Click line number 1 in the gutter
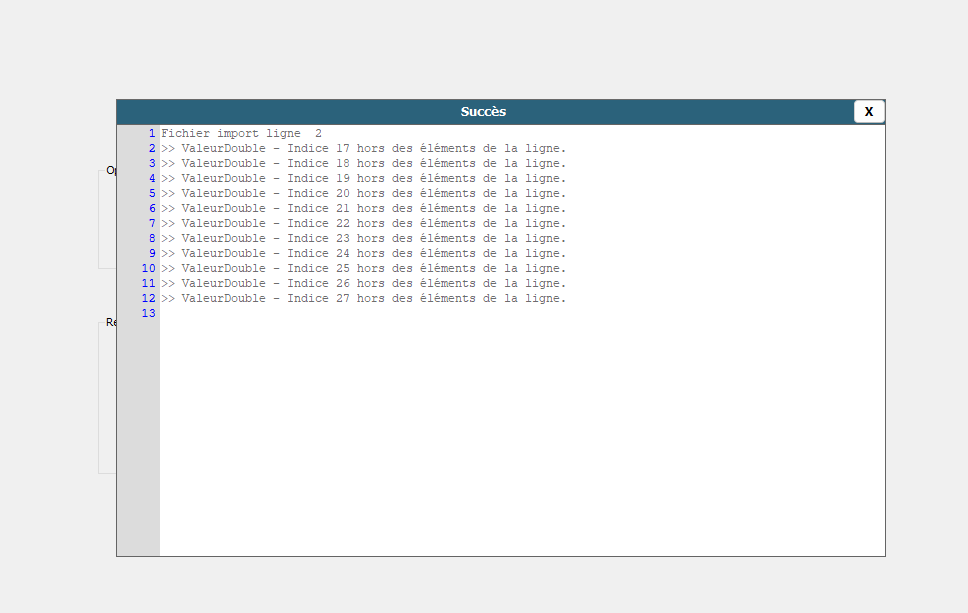The height and width of the screenshot is (613, 968). point(152,133)
